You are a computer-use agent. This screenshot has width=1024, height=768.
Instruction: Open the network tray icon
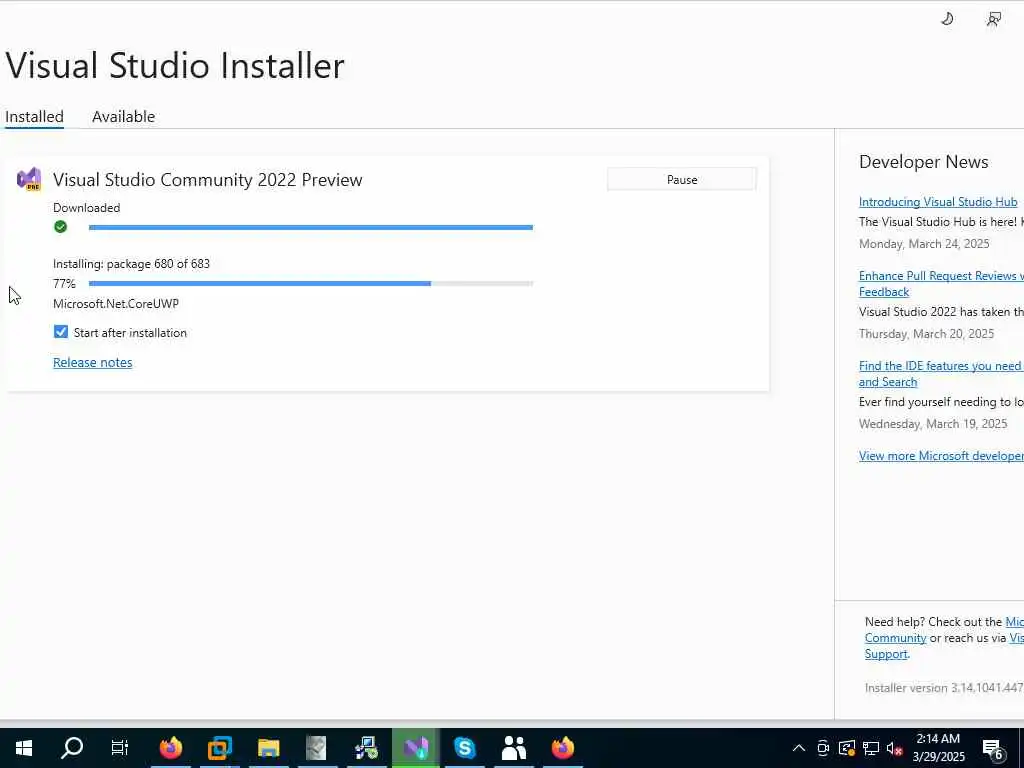[x=871, y=748]
